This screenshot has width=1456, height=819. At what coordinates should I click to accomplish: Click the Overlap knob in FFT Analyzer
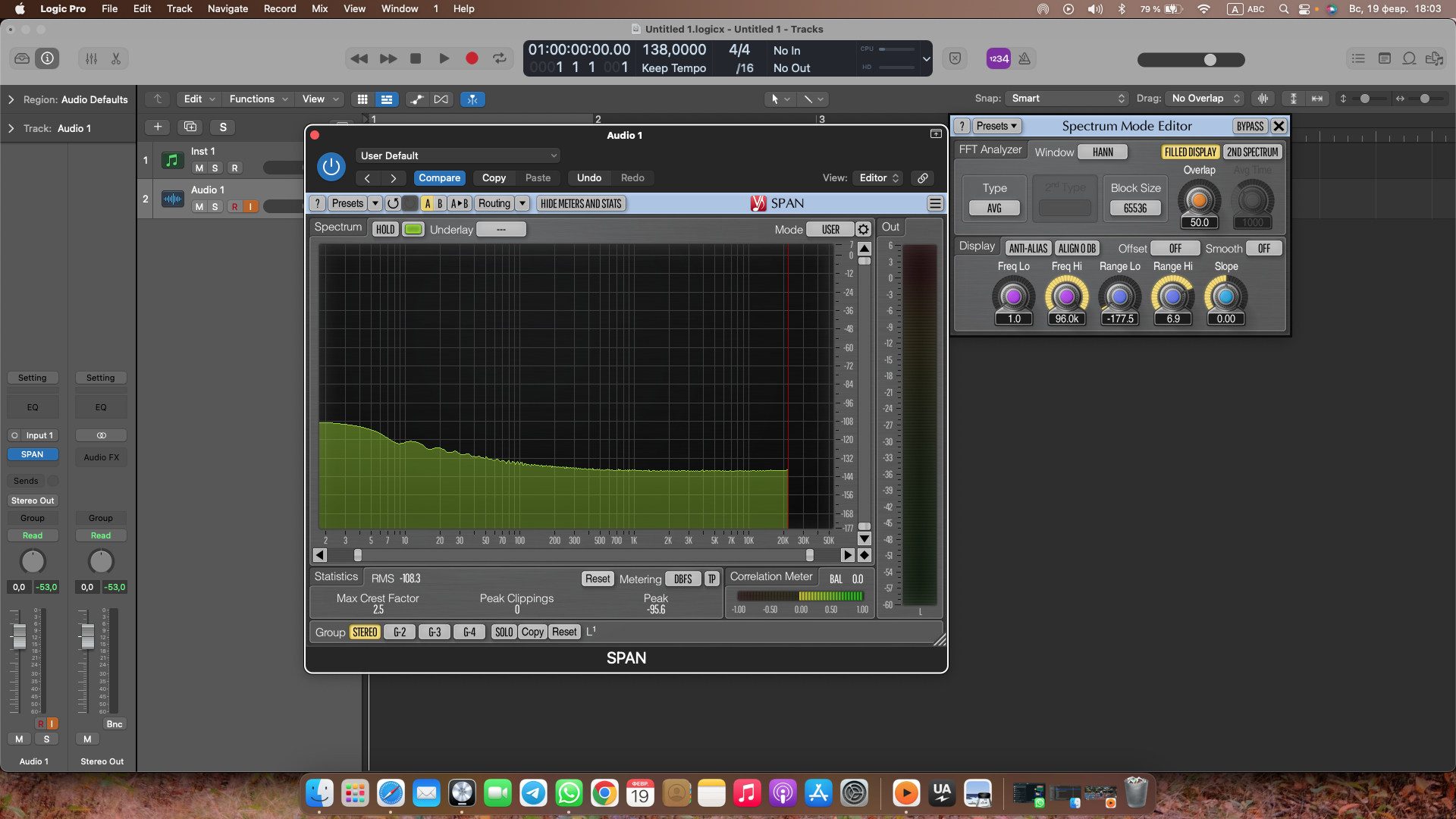click(x=1199, y=200)
